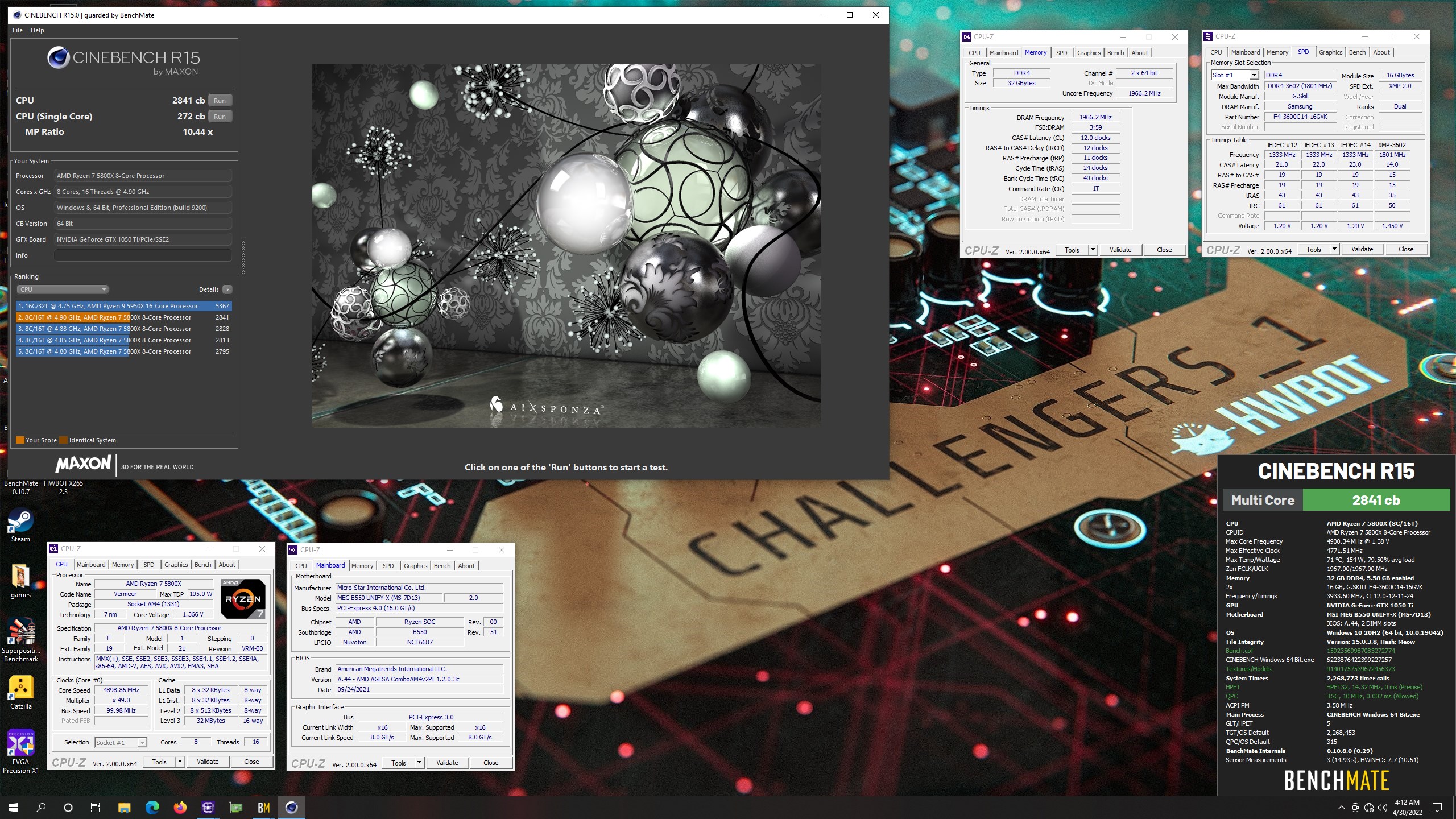Select ranking row scoring 2813
The width and height of the screenshot is (1456, 819).
pyautogui.click(x=123, y=340)
